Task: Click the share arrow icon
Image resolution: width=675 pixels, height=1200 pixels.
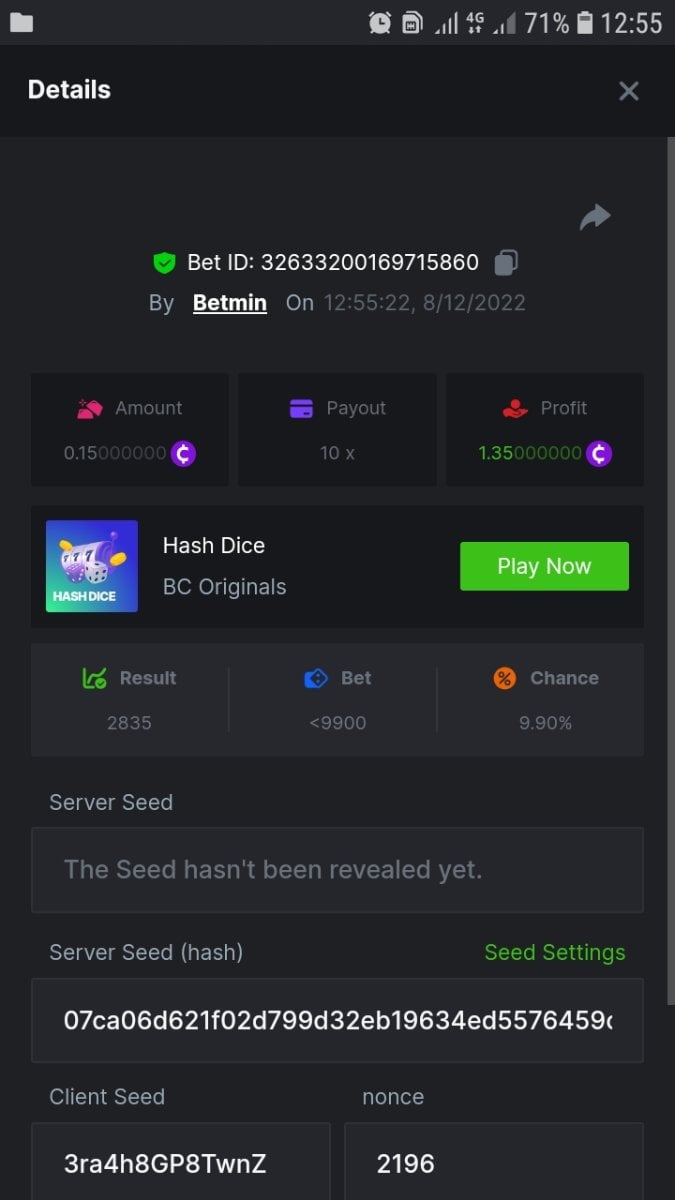Action: coord(595,216)
